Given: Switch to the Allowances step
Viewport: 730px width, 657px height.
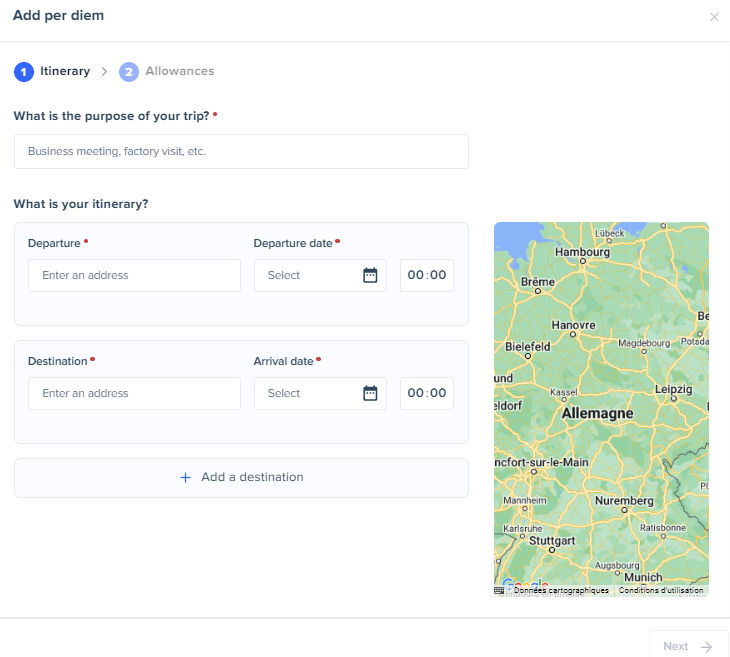Looking at the screenshot, I should click(179, 71).
